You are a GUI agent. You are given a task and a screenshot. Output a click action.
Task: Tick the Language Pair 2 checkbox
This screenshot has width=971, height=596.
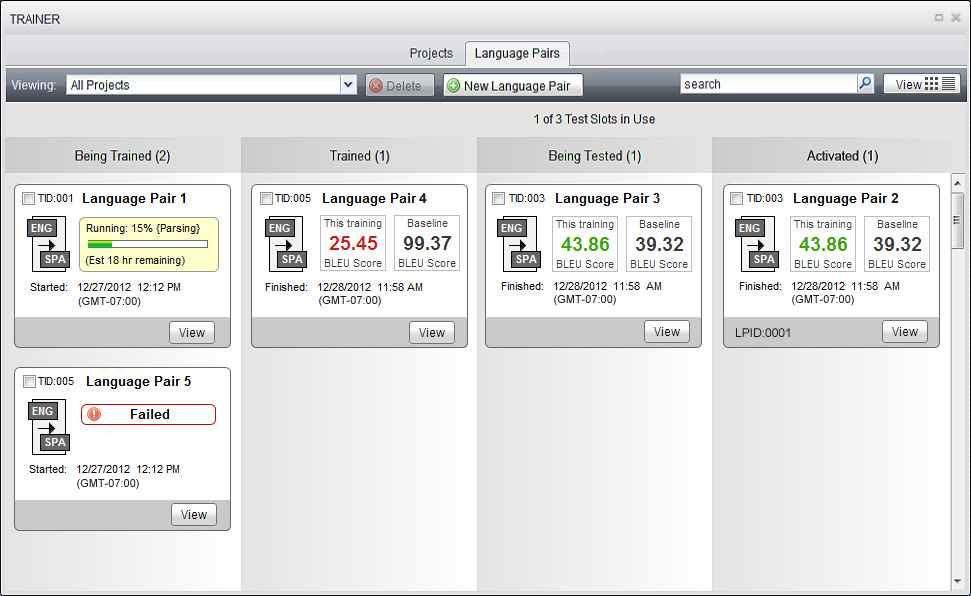click(737, 199)
